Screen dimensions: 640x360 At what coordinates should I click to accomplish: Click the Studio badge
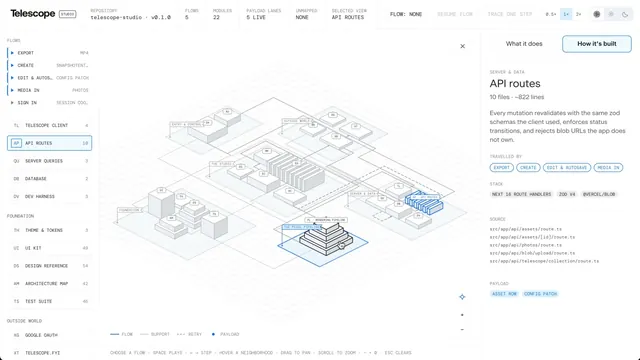coord(67,14)
